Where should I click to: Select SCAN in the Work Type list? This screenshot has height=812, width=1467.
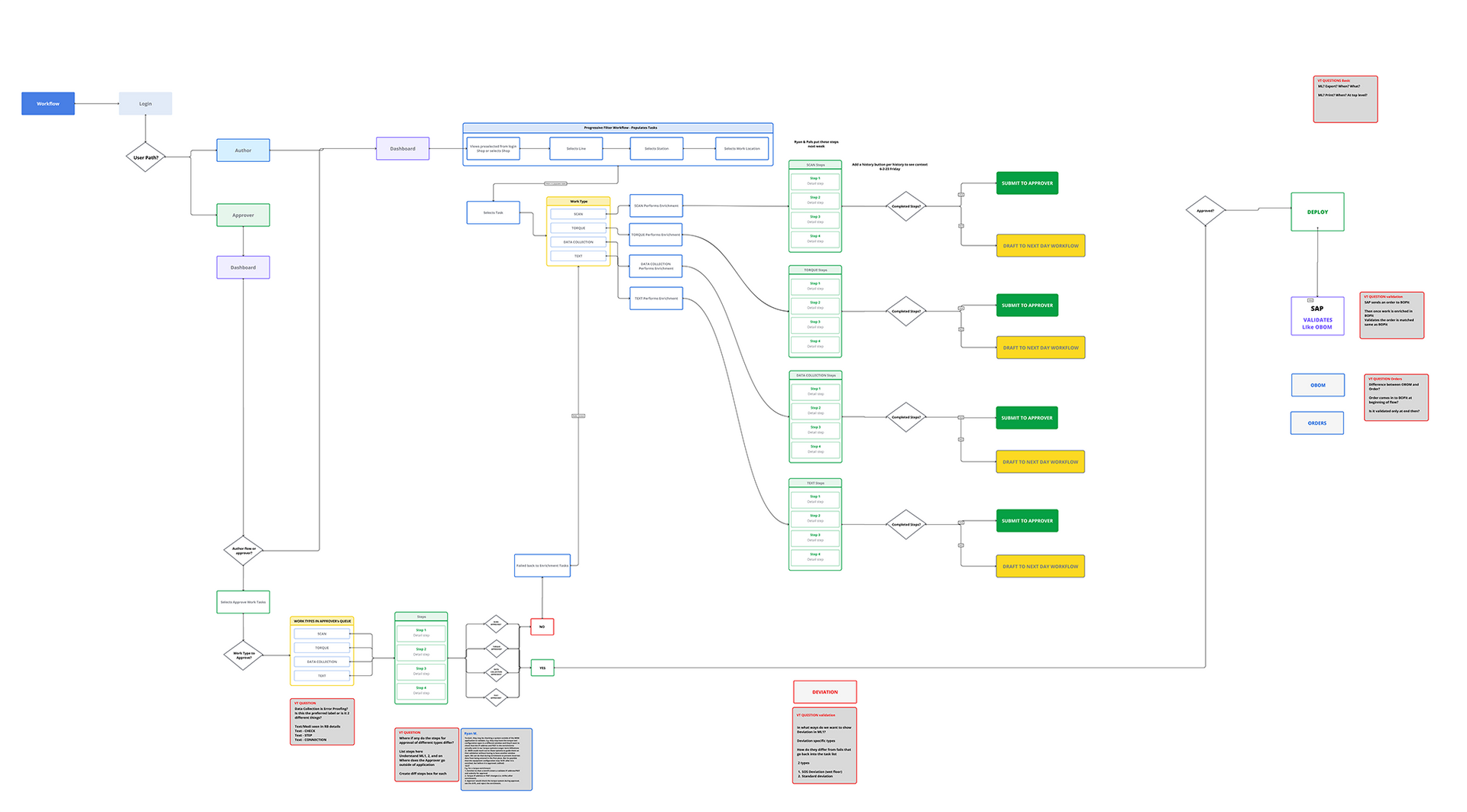(x=578, y=214)
